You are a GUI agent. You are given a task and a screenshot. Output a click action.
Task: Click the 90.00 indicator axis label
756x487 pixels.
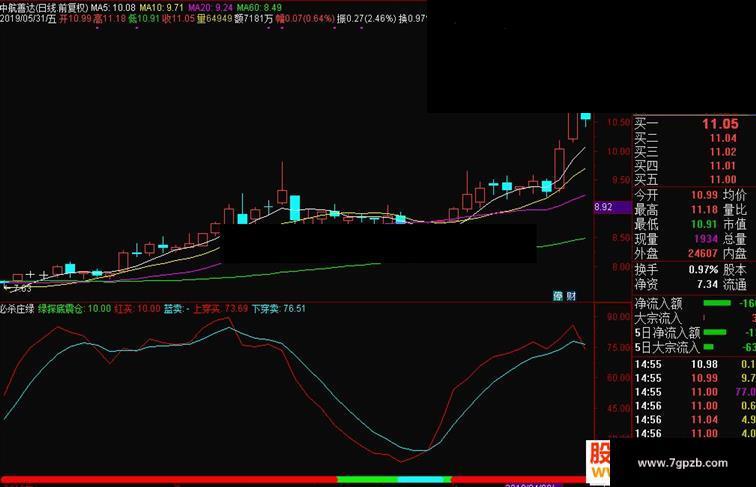click(619, 317)
